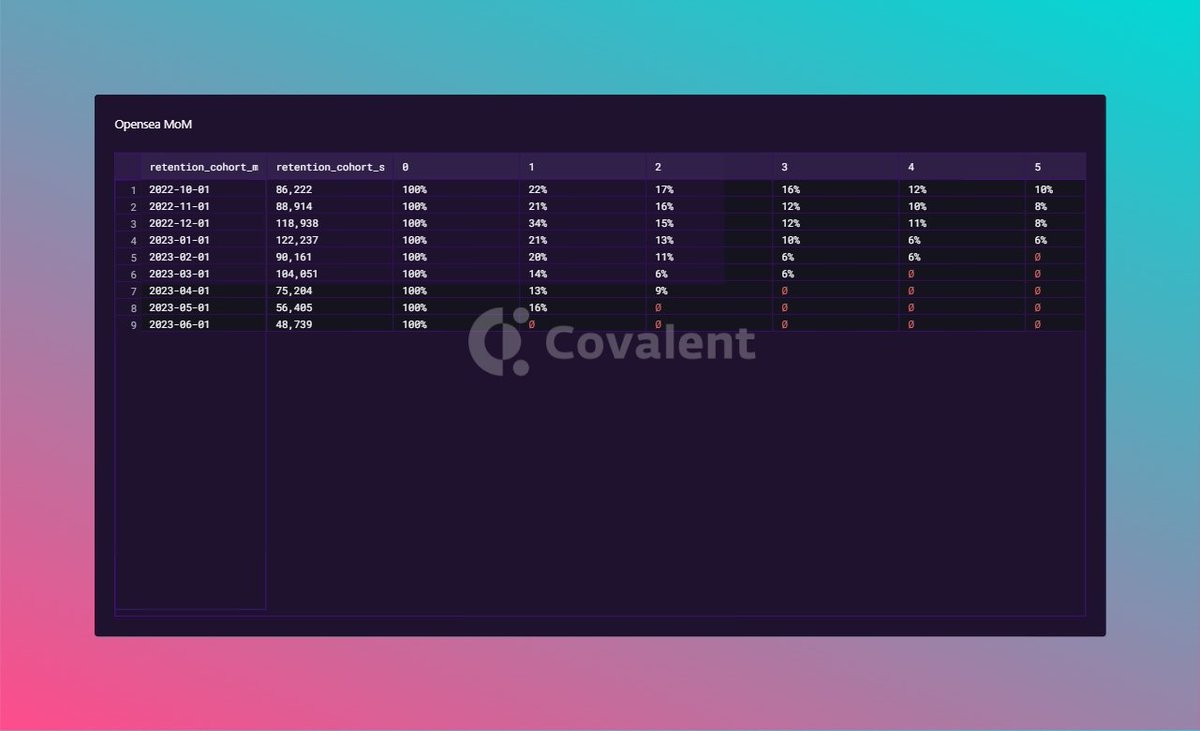Click the cohort size value 104,051
The width and height of the screenshot is (1200, 731).
(x=297, y=274)
